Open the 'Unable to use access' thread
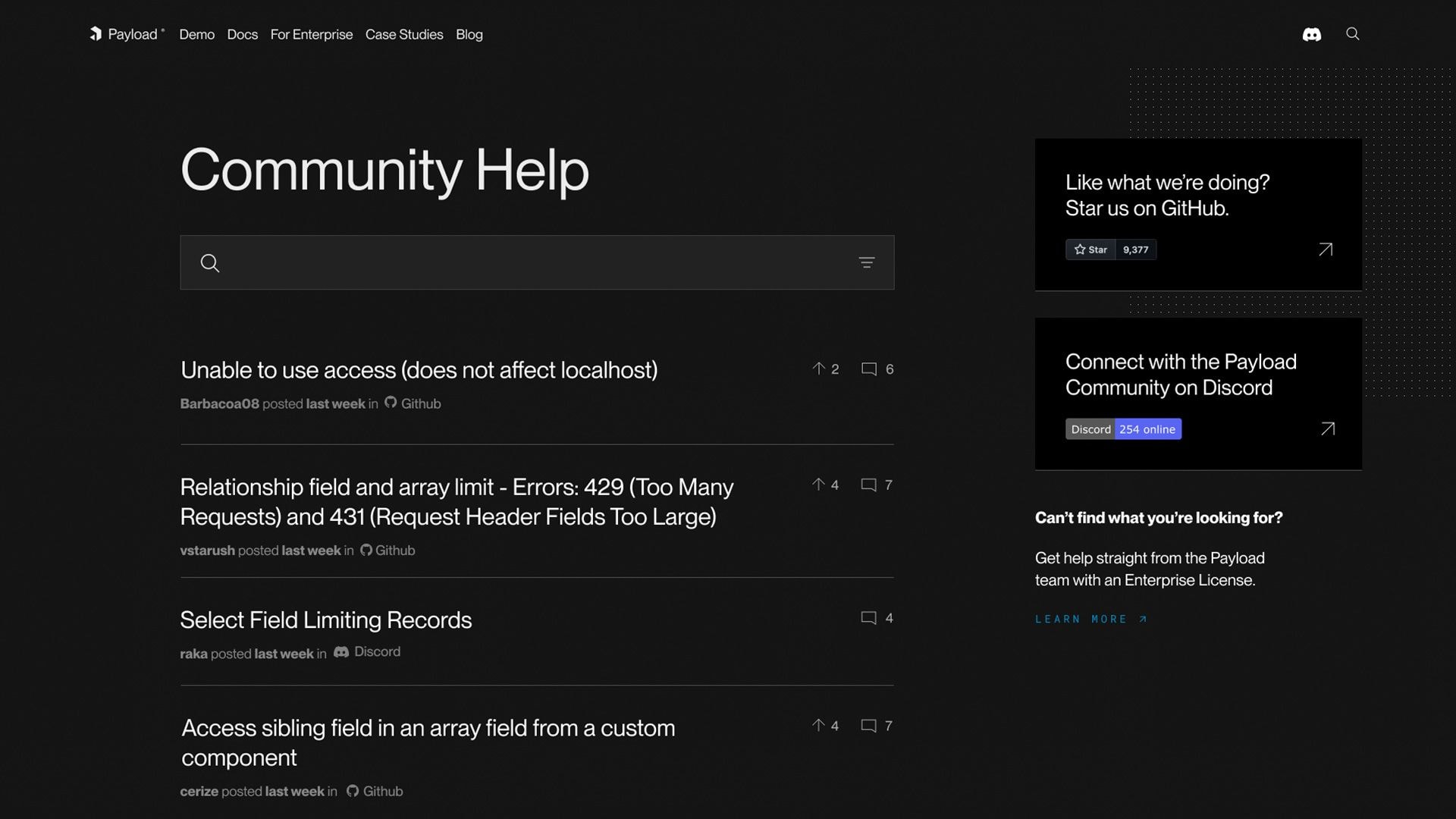The image size is (1456, 819). pos(419,370)
